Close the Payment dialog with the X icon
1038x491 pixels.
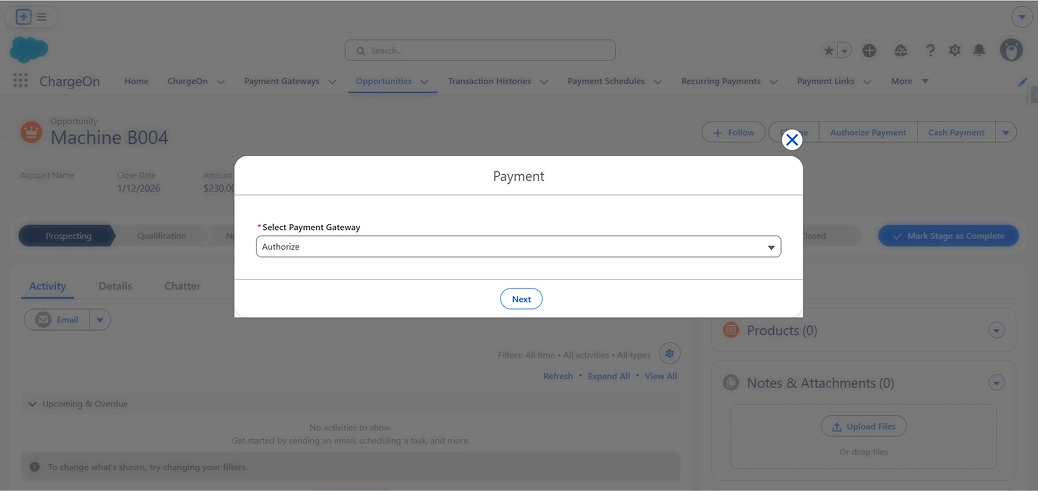(x=792, y=140)
